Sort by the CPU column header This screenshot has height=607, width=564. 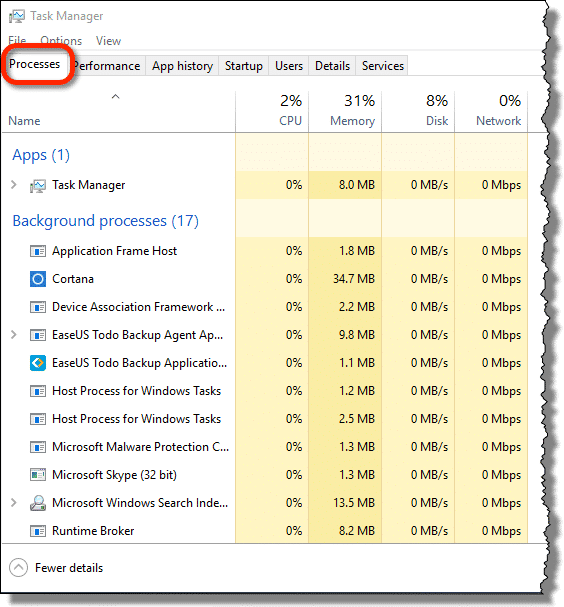[272, 111]
